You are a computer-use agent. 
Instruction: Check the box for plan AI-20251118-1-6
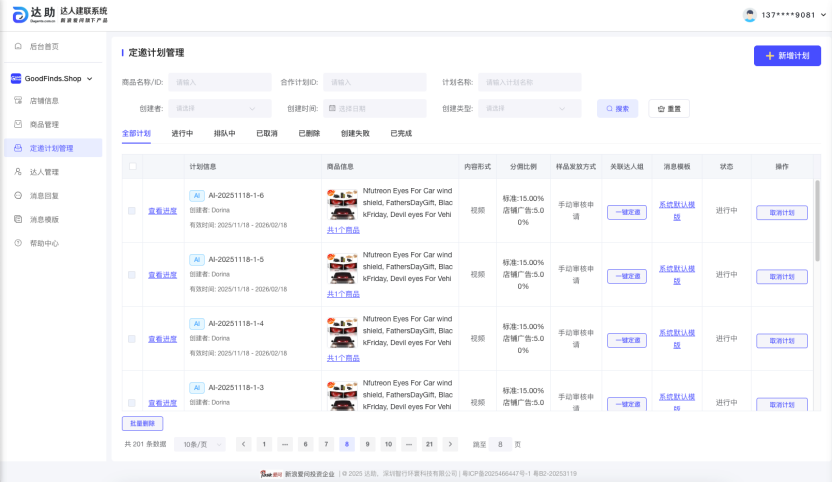132,211
